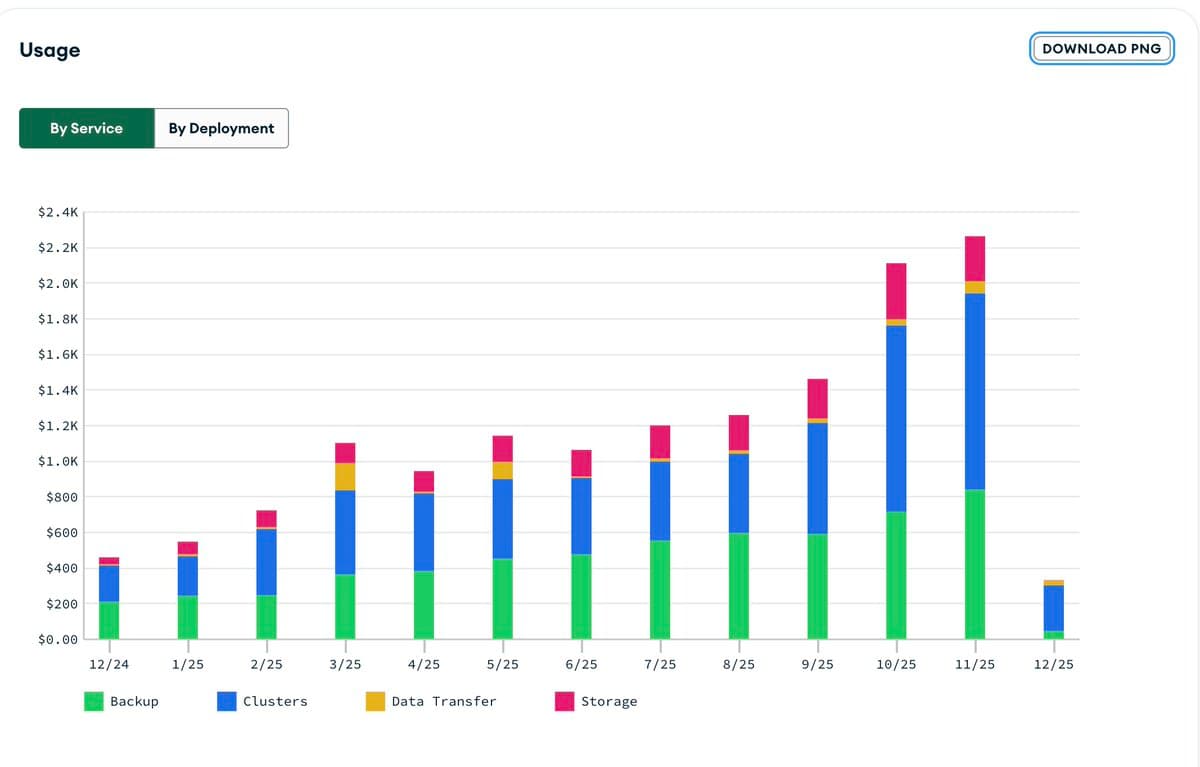The height and width of the screenshot is (767, 1200).
Task: Click the $1.0K y-axis label
Action: (57, 462)
